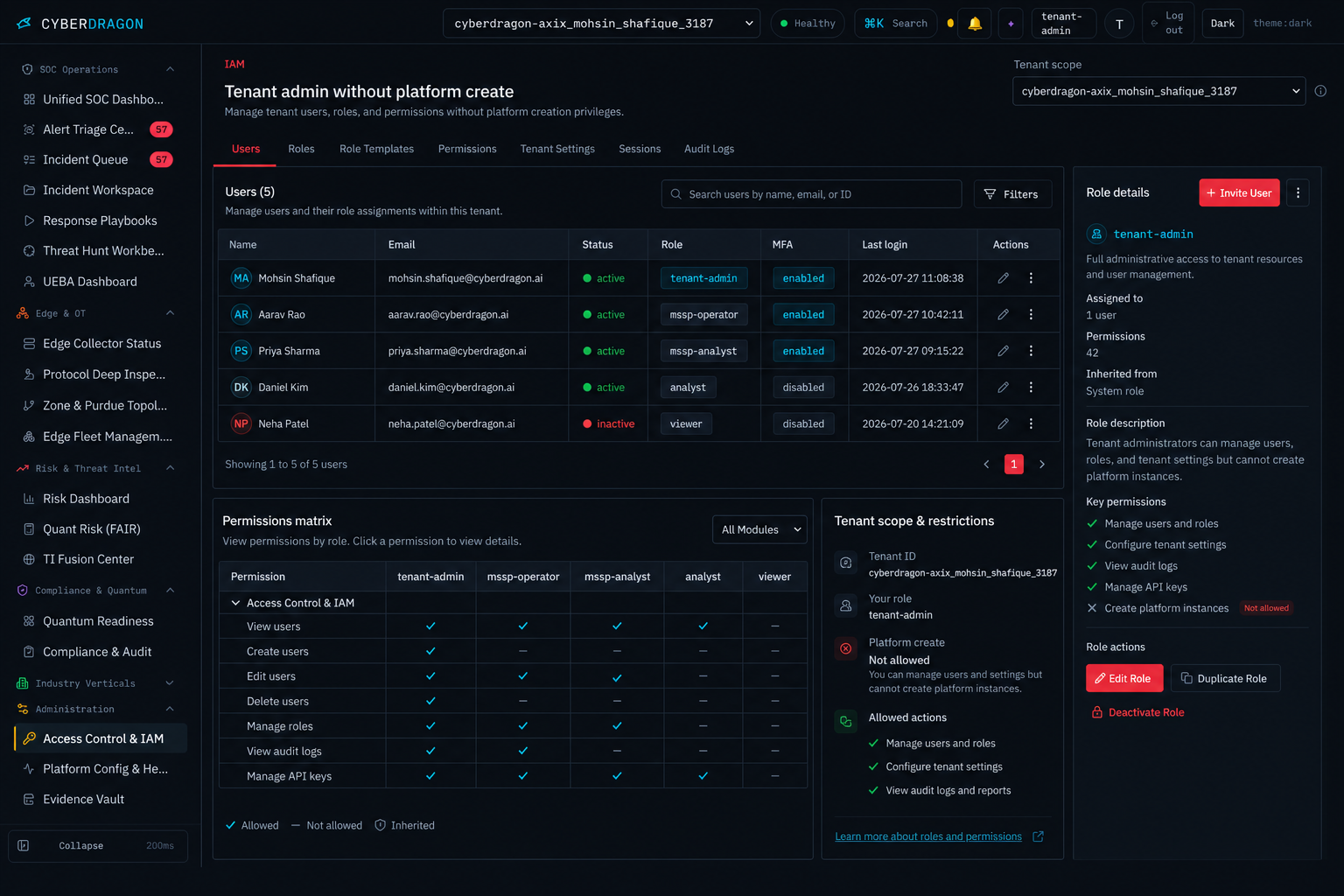Image resolution: width=1344 pixels, height=896 pixels.
Task: Click Deactivate Role
Action: click(x=1137, y=712)
